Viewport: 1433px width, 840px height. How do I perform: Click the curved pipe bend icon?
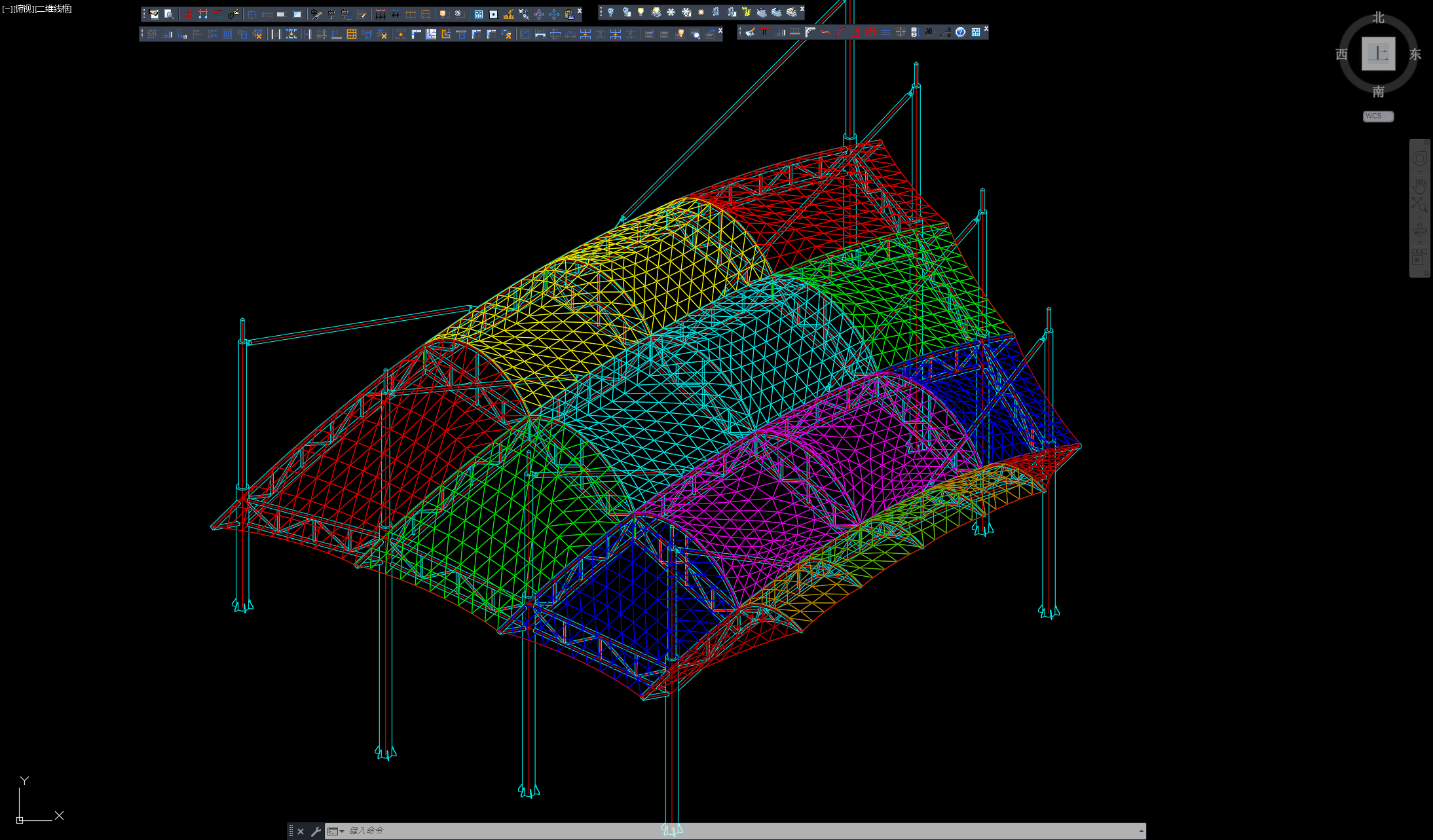(x=810, y=32)
